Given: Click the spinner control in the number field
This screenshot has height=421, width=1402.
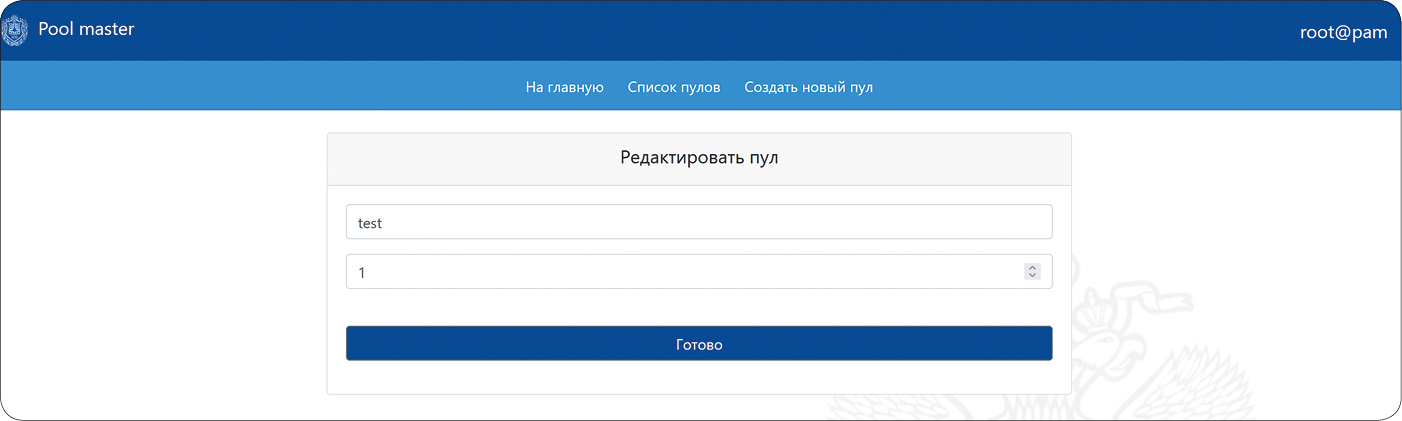Looking at the screenshot, I should pos(1032,271).
